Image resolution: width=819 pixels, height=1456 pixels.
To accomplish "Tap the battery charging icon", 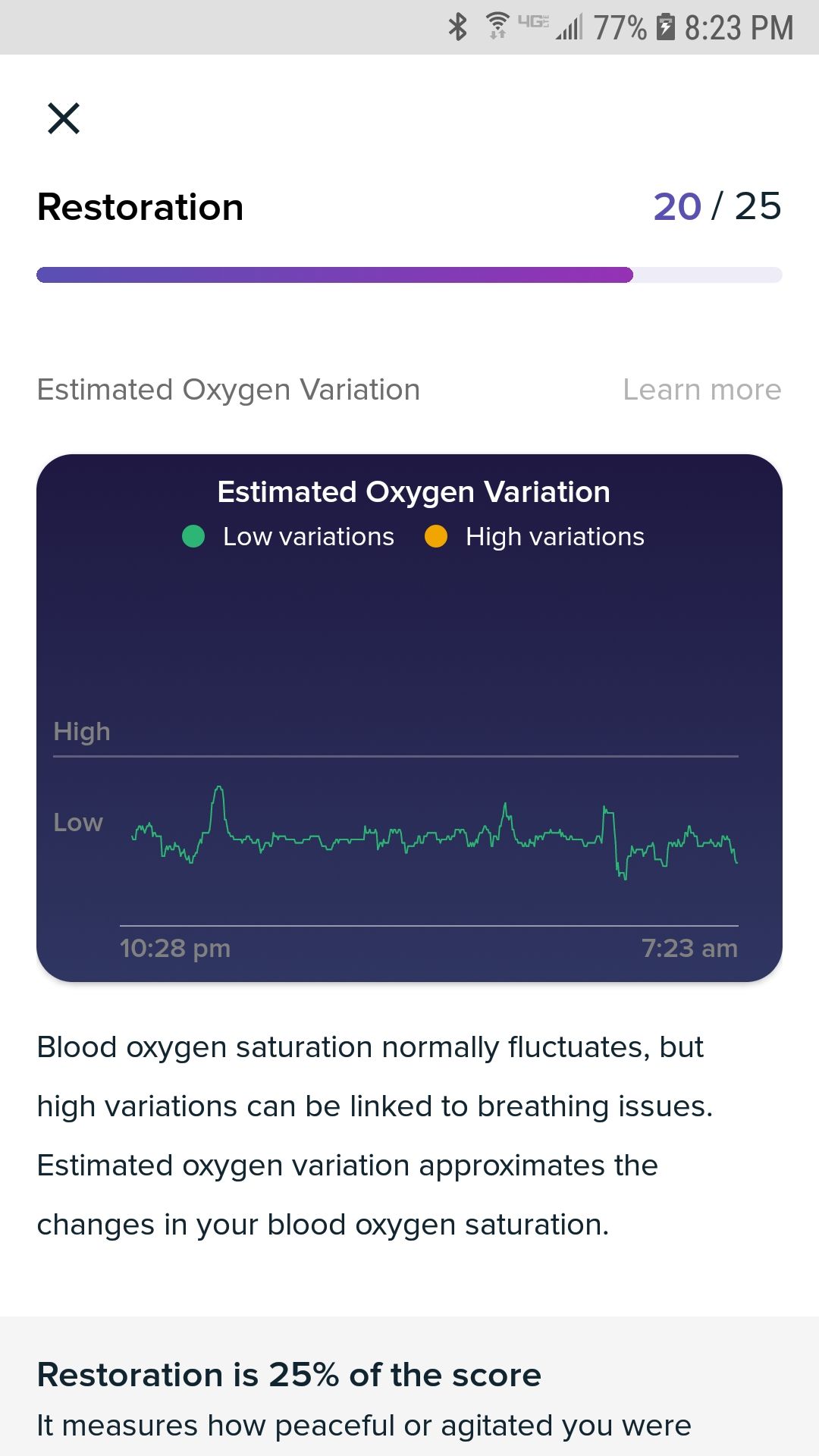I will coord(665,27).
